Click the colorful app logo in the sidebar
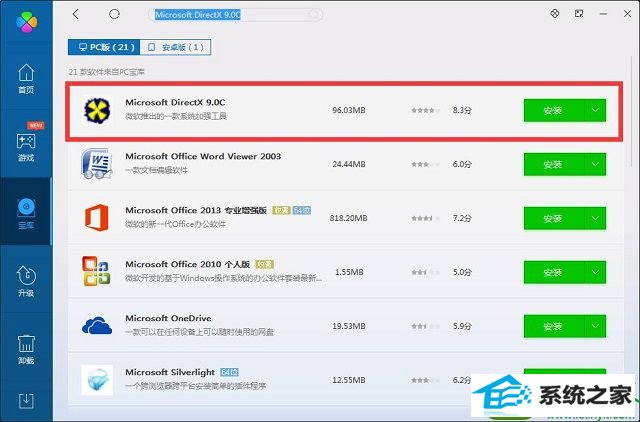The height and width of the screenshot is (422, 640). [27, 21]
